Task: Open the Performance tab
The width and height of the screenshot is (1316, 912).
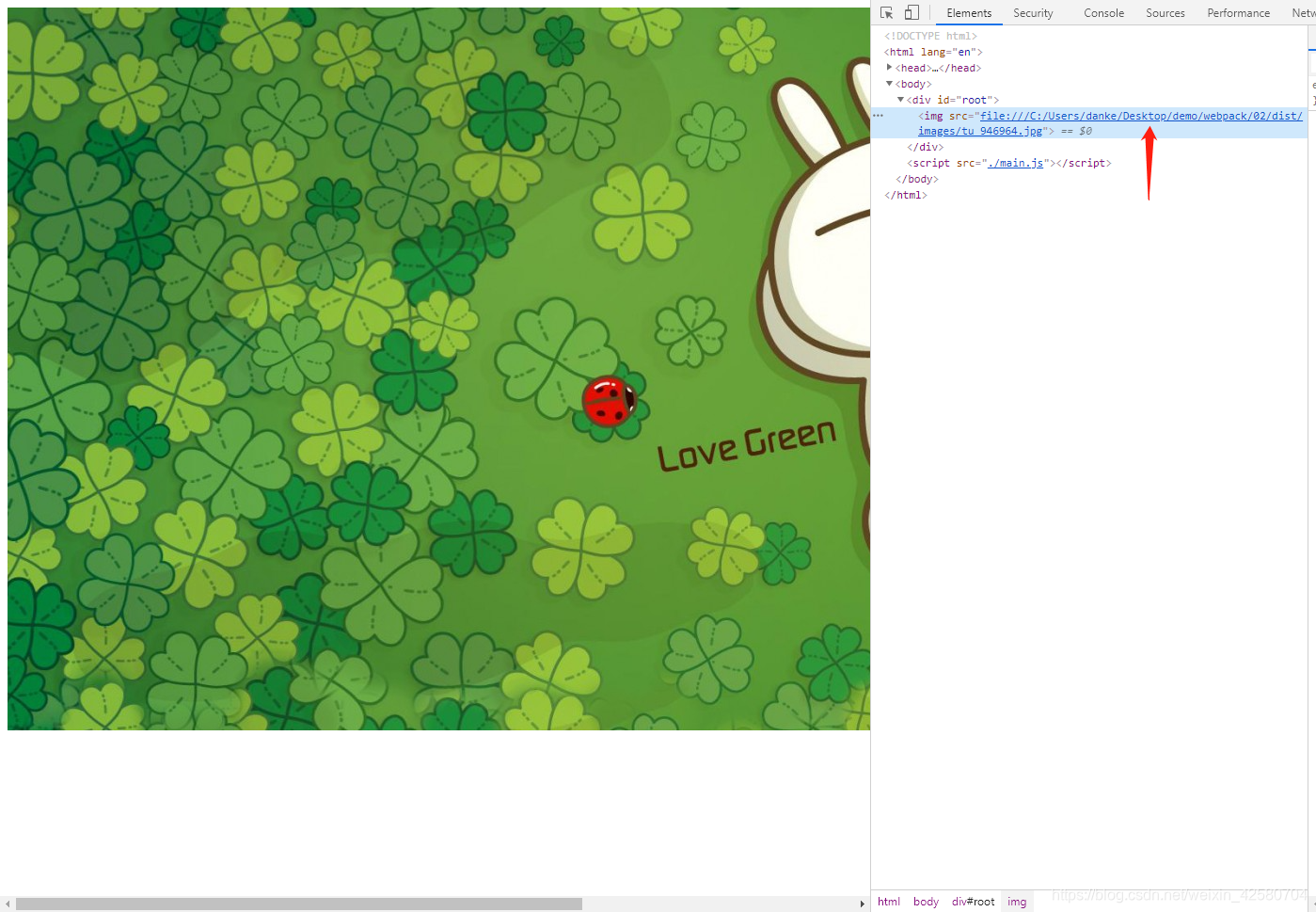Action: point(1238,13)
